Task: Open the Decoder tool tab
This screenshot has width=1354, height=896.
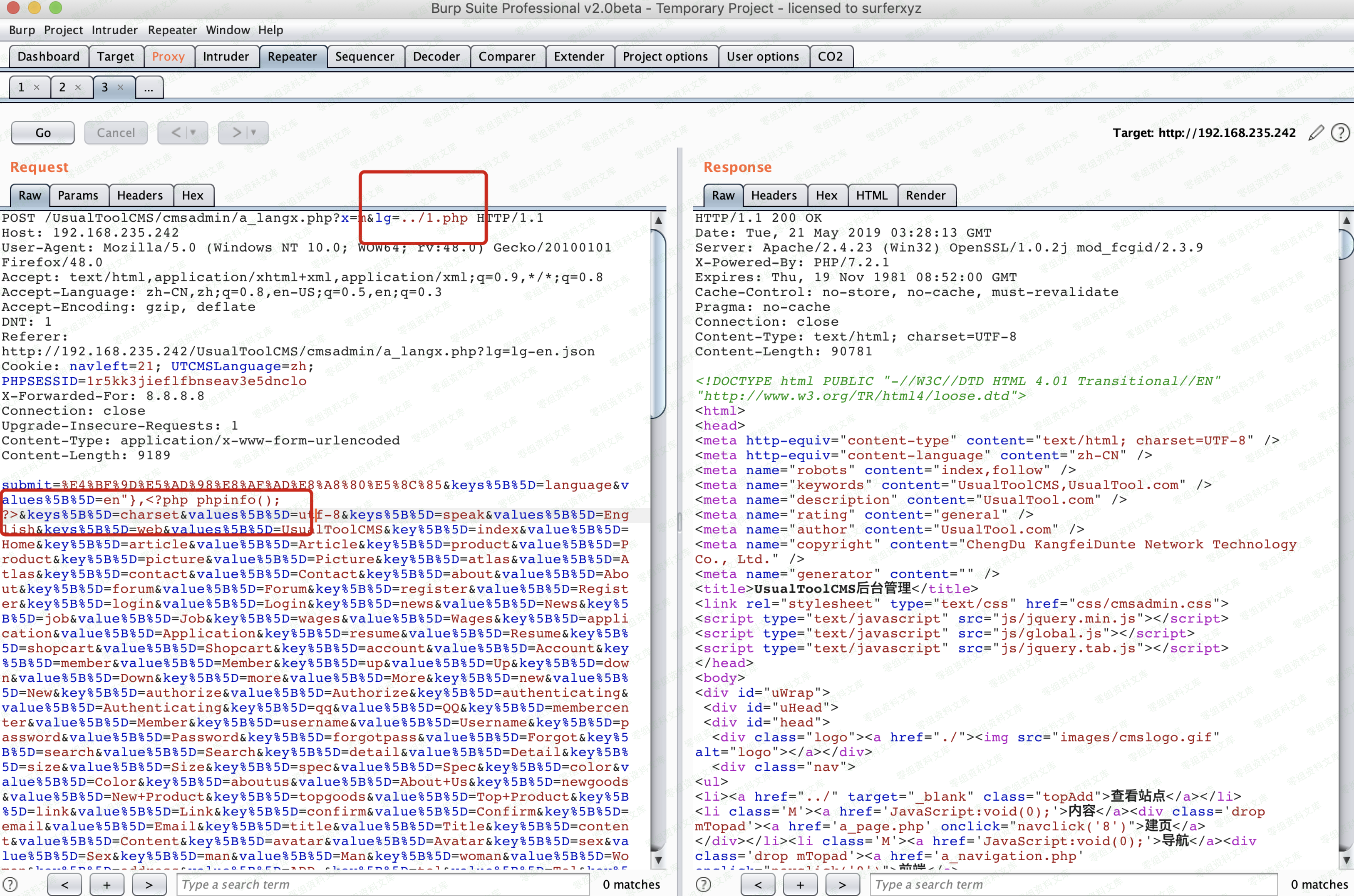Action: [x=436, y=57]
